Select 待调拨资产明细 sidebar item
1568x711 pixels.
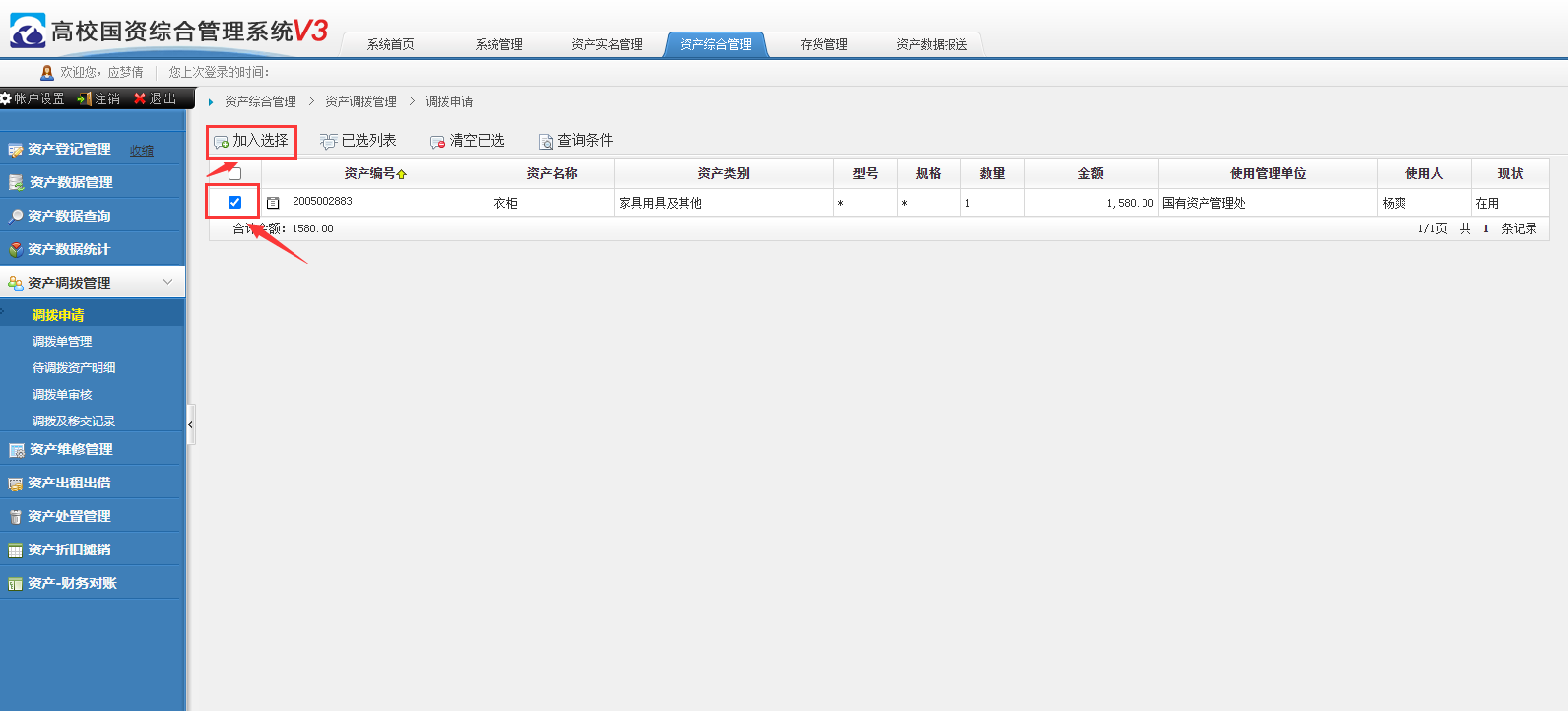pyautogui.click(x=74, y=367)
